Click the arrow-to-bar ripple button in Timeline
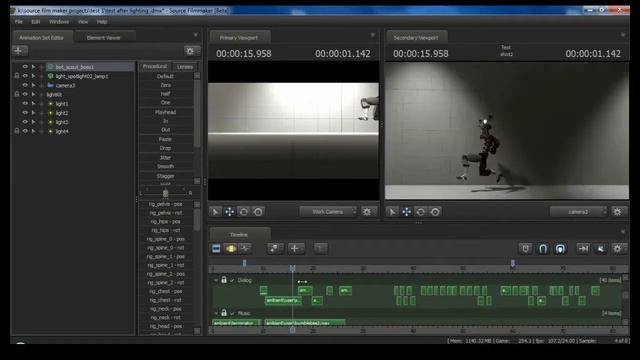Screen dimensions: 640x360 583,249
